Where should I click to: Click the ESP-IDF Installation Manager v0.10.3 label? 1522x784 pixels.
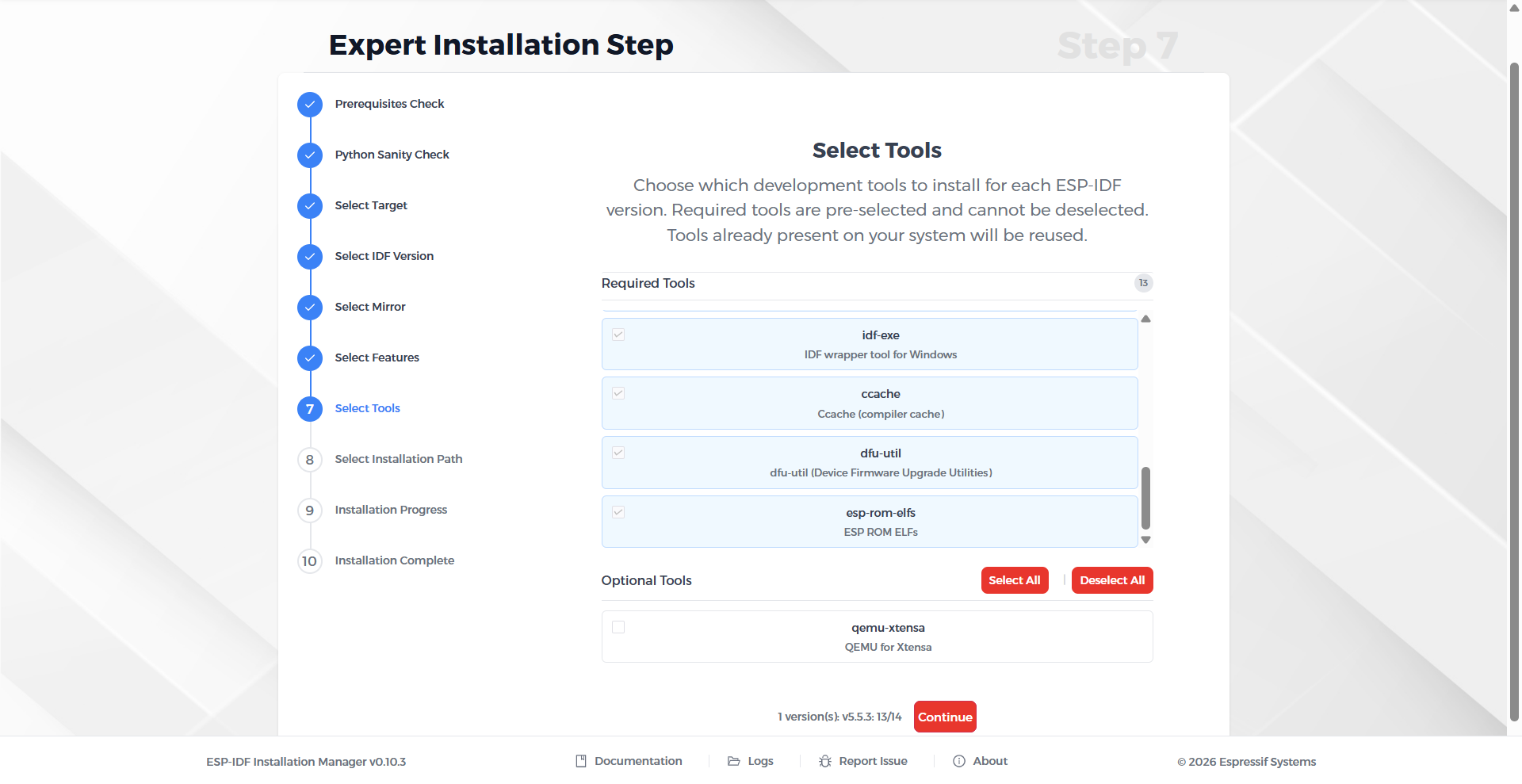coord(306,762)
